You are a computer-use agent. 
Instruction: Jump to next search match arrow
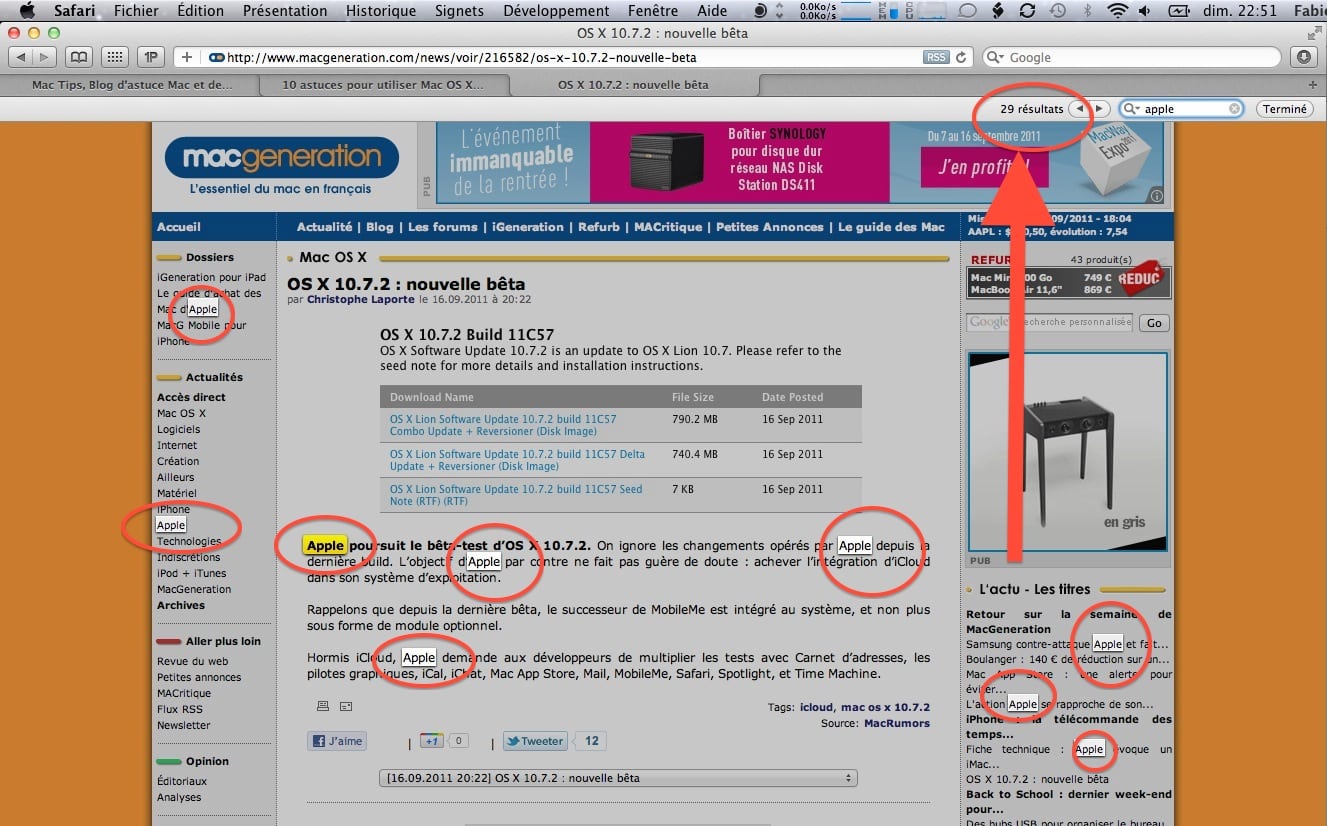click(1100, 109)
